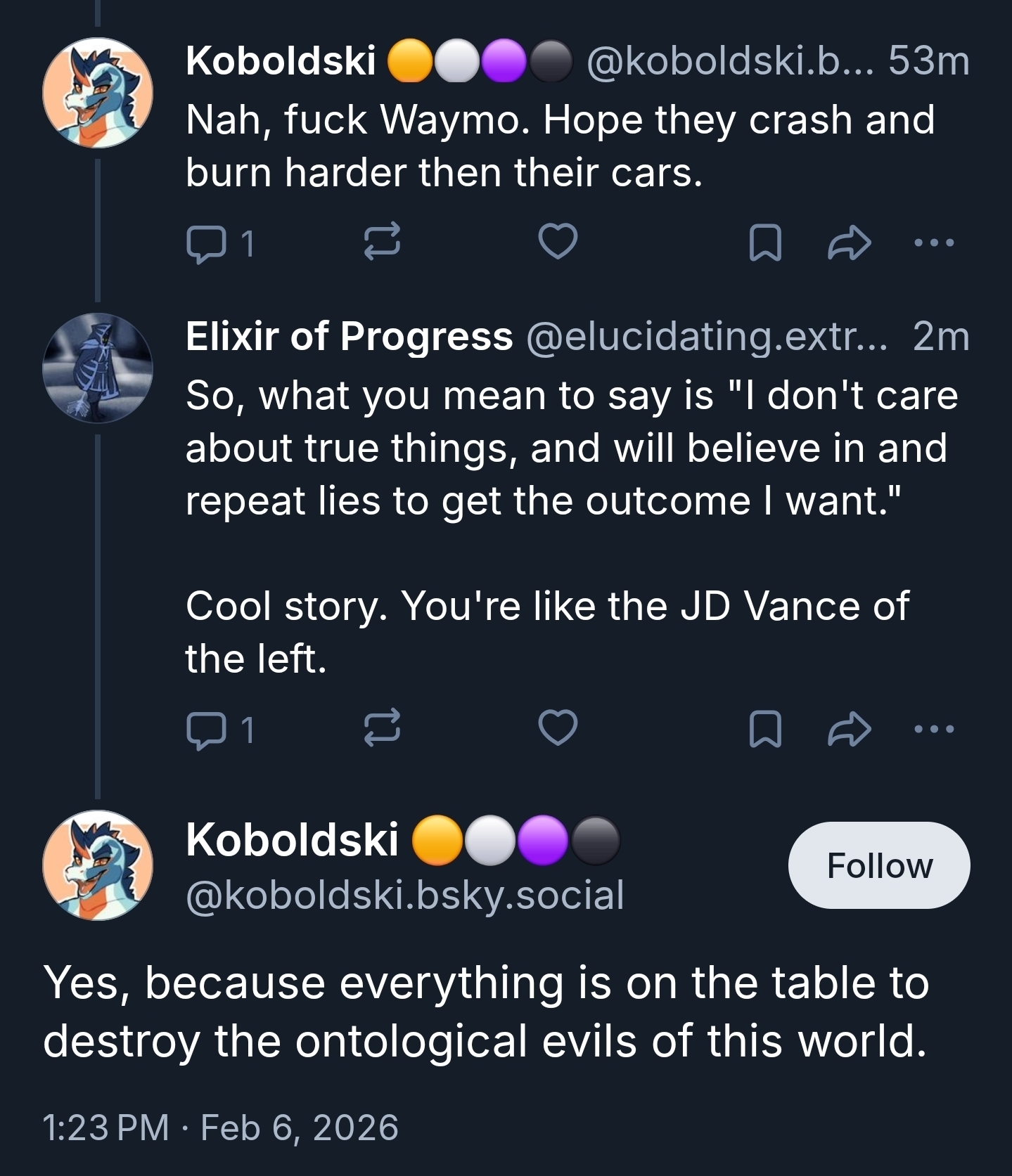This screenshot has height=1176, width=1012.
Task: Click the 1:23 PM Feb 6, 2026 timestamp
Action: (x=220, y=1127)
